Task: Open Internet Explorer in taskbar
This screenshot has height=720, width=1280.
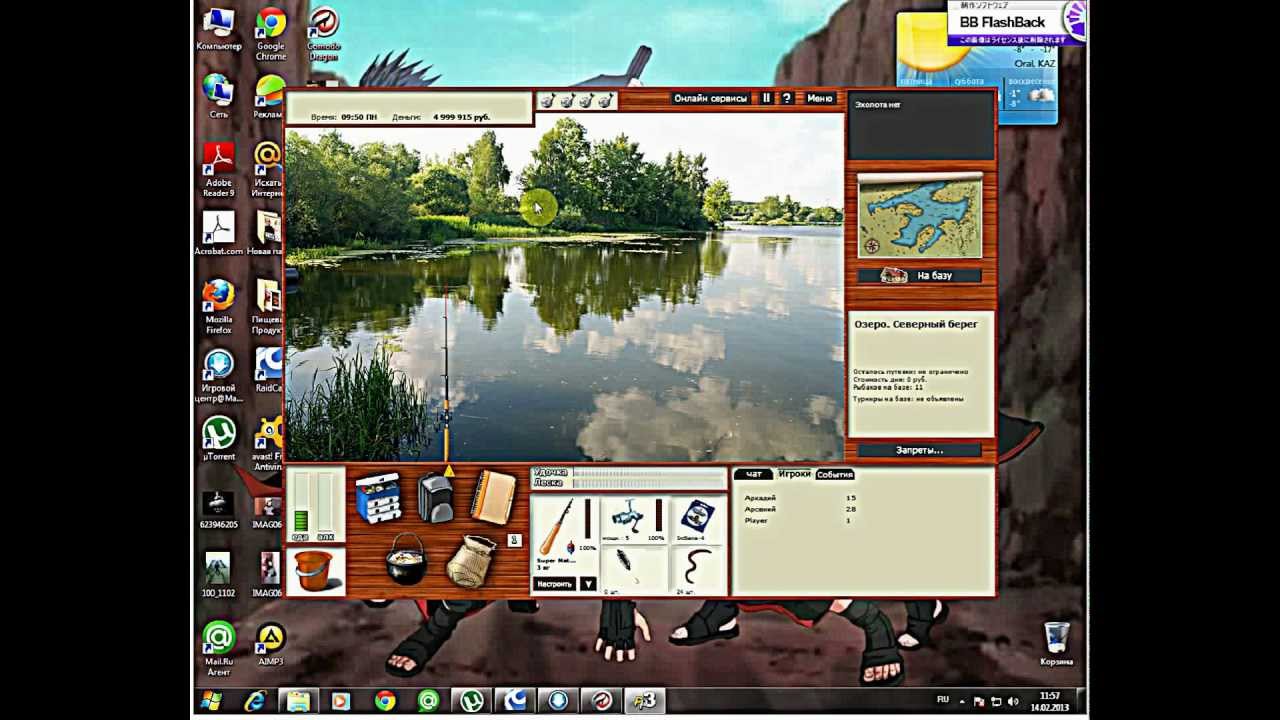Action: tap(255, 701)
